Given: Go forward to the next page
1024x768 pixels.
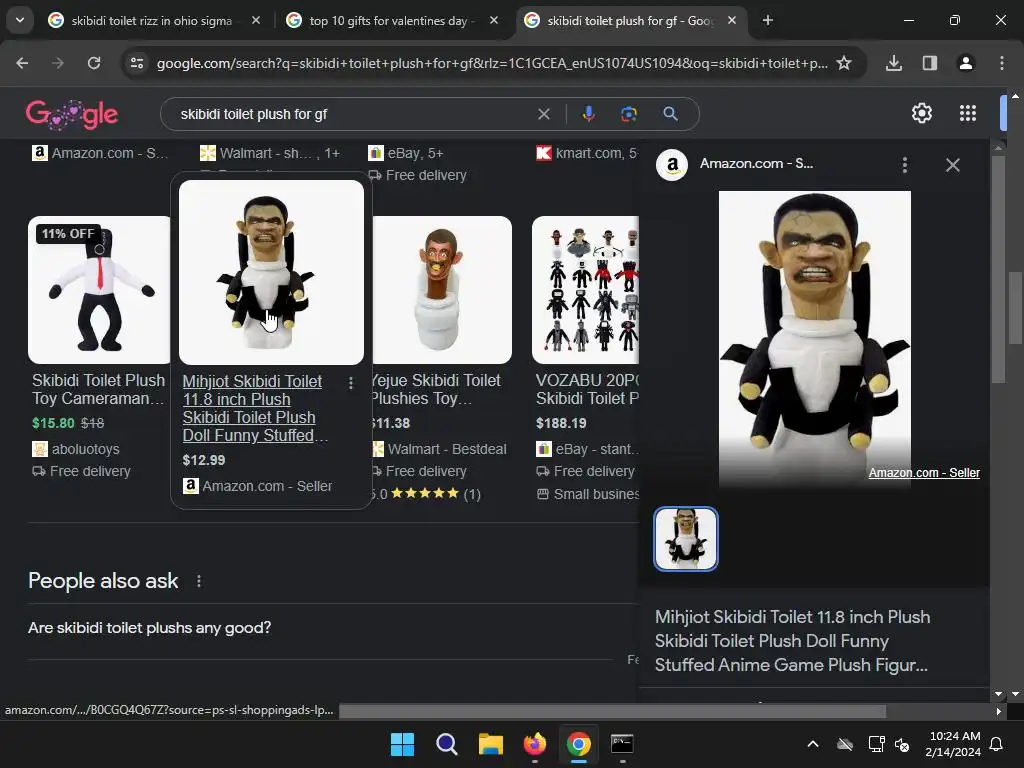Looking at the screenshot, I should (x=58, y=63).
